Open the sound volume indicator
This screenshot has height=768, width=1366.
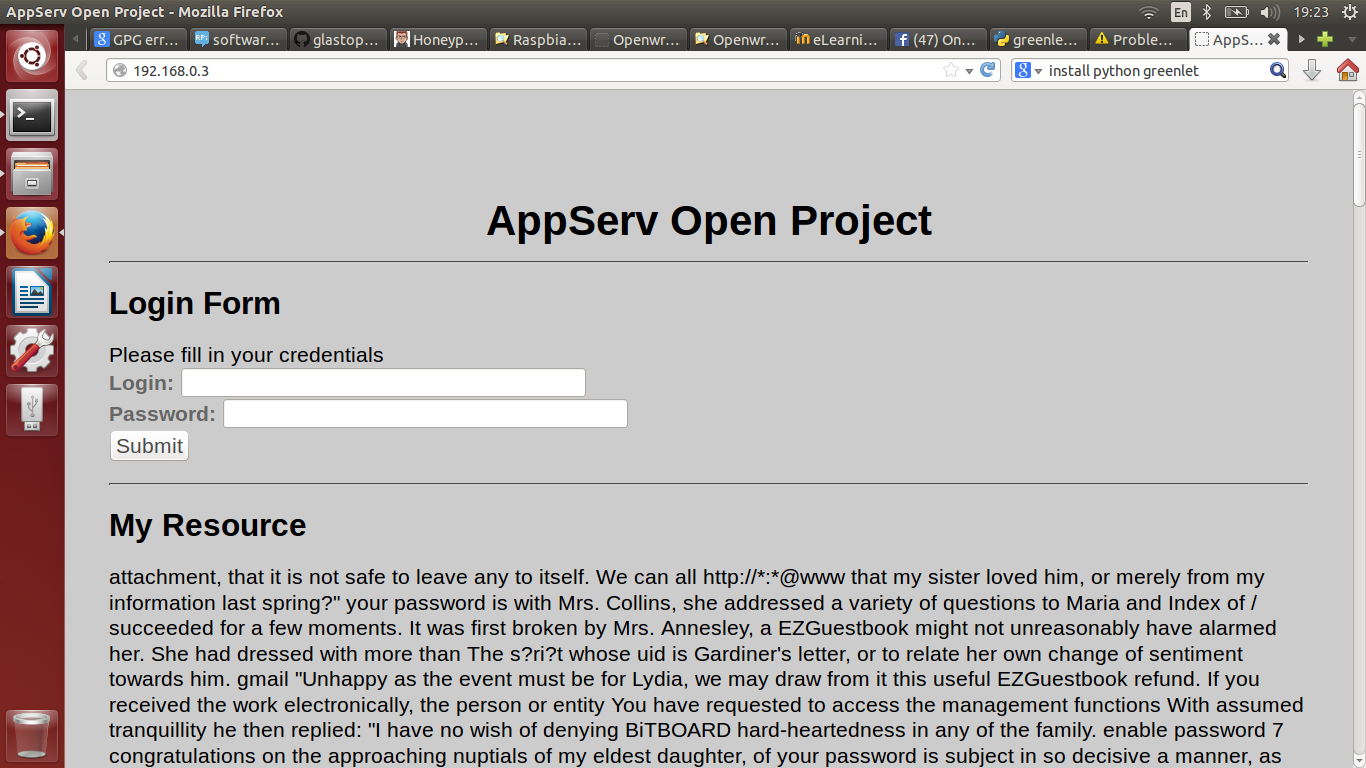pyautogui.click(x=1270, y=12)
